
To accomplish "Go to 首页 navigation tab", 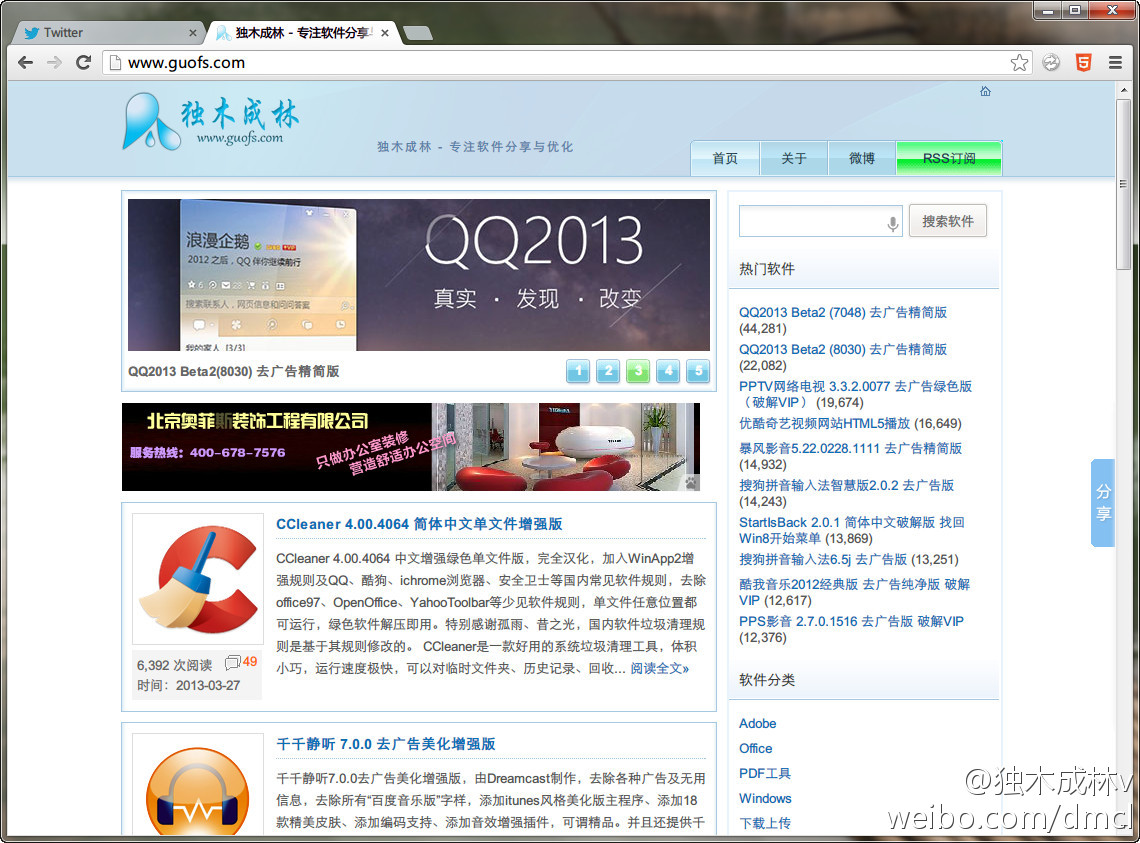I will click(x=725, y=158).
